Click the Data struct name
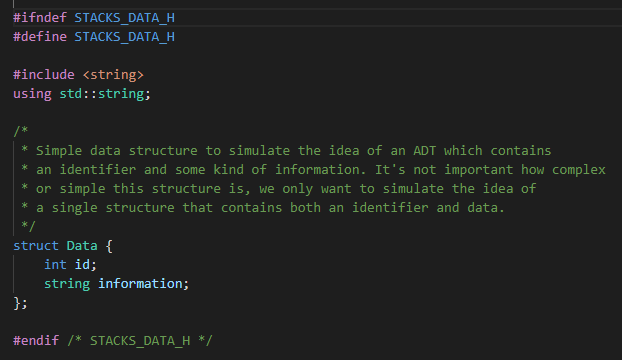 point(82,246)
